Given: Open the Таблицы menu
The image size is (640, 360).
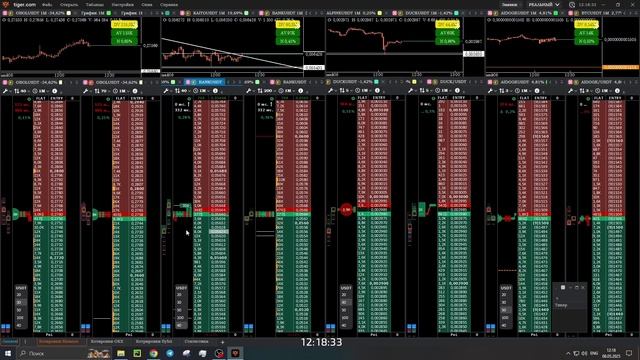Looking at the screenshot, I should tap(95, 4).
